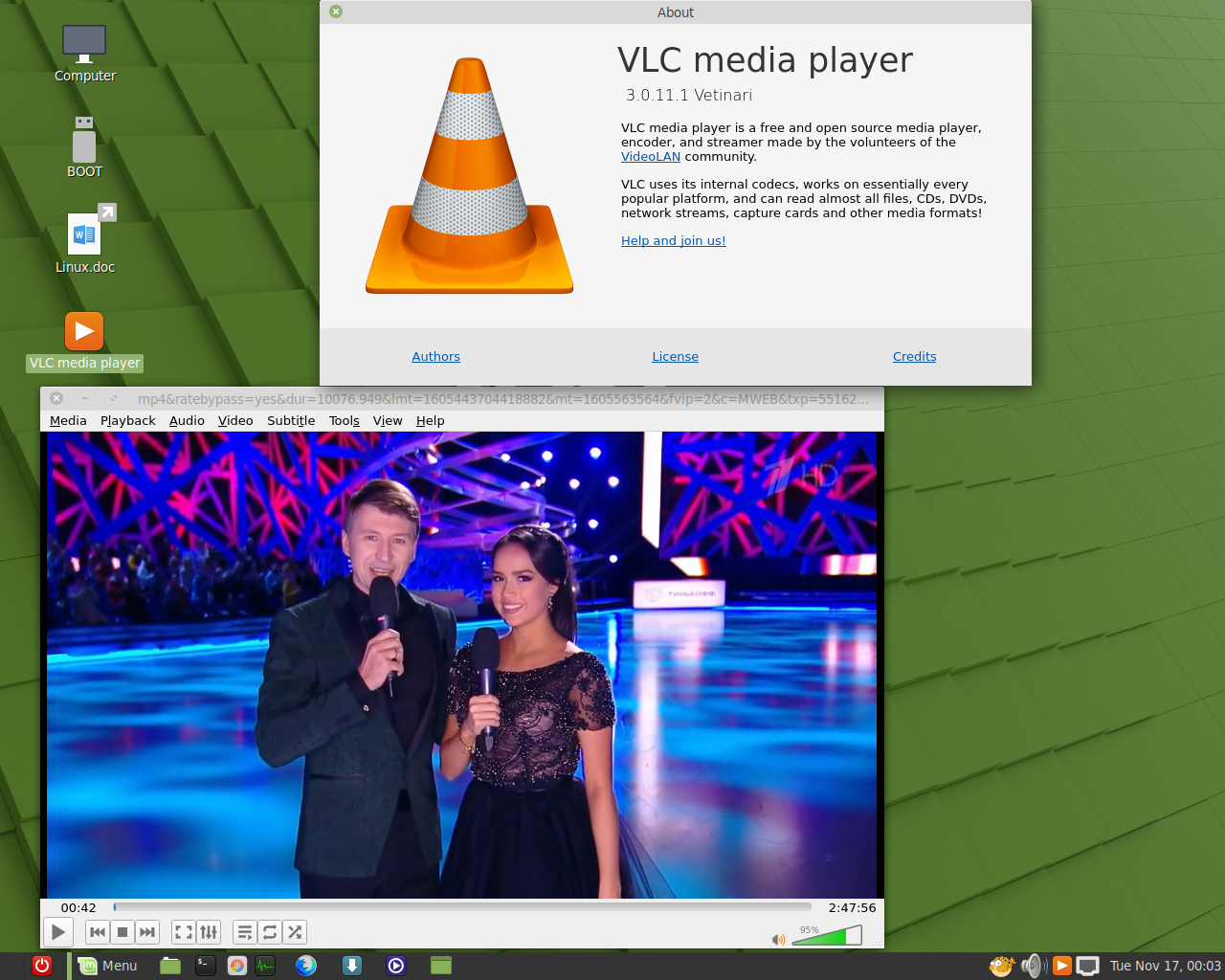
Task: Open the VideoLAN community link
Action: click(x=651, y=157)
